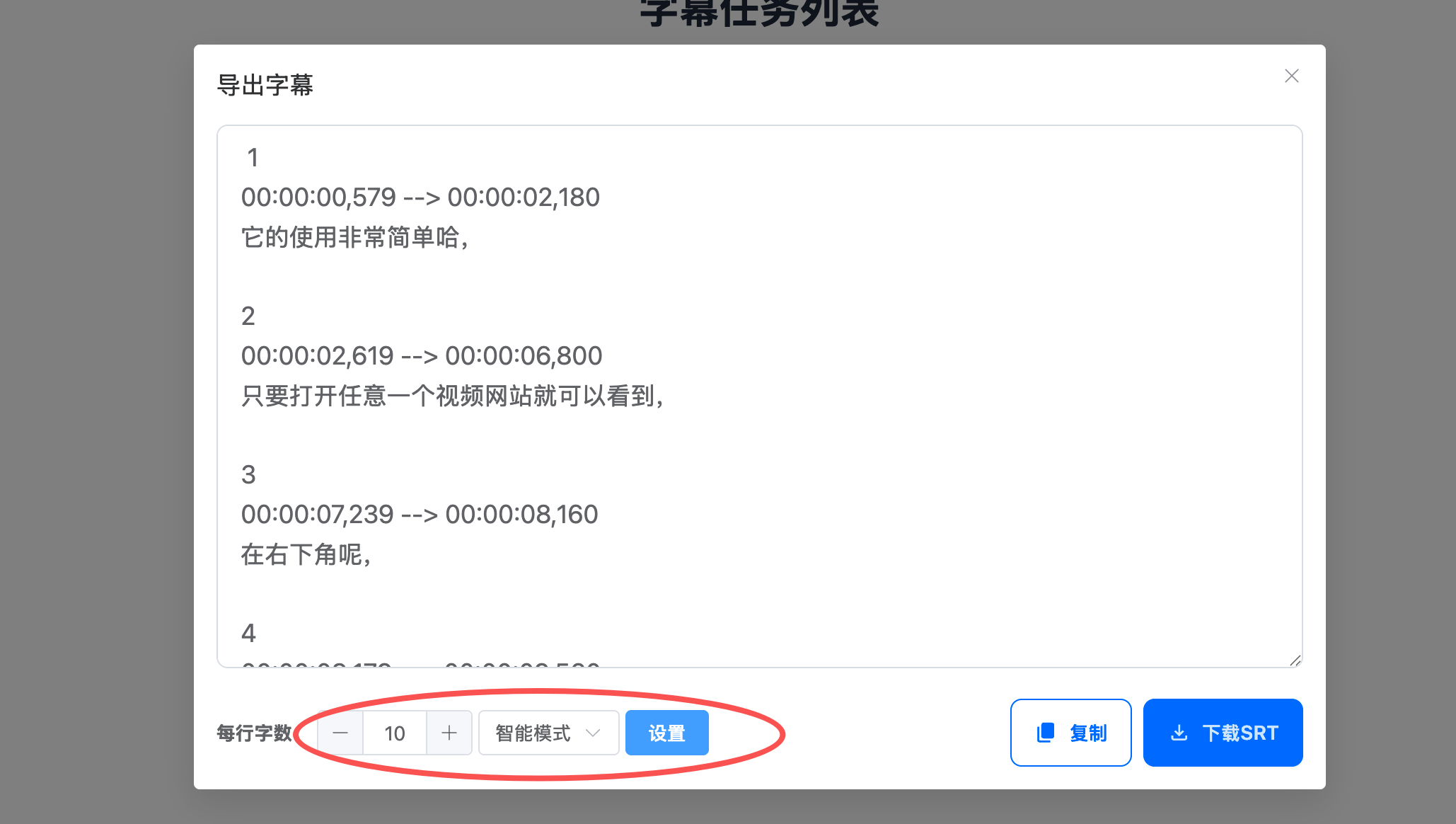The height and width of the screenshot is (824, 1456).
Task: Click the copy icon inside 复制 button
Action: pyautogui.click(x=1045, y=733)
